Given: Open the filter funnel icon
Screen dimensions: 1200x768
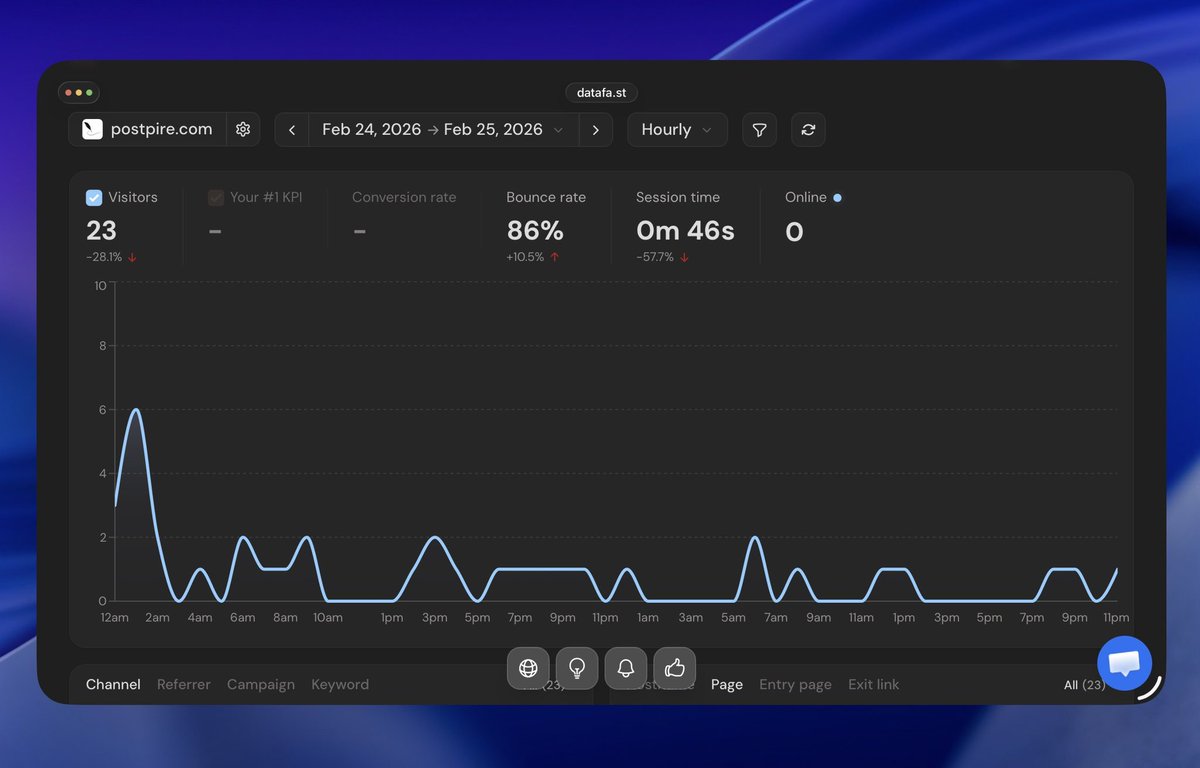Looking at the screenshot, I should click(759, 129).
